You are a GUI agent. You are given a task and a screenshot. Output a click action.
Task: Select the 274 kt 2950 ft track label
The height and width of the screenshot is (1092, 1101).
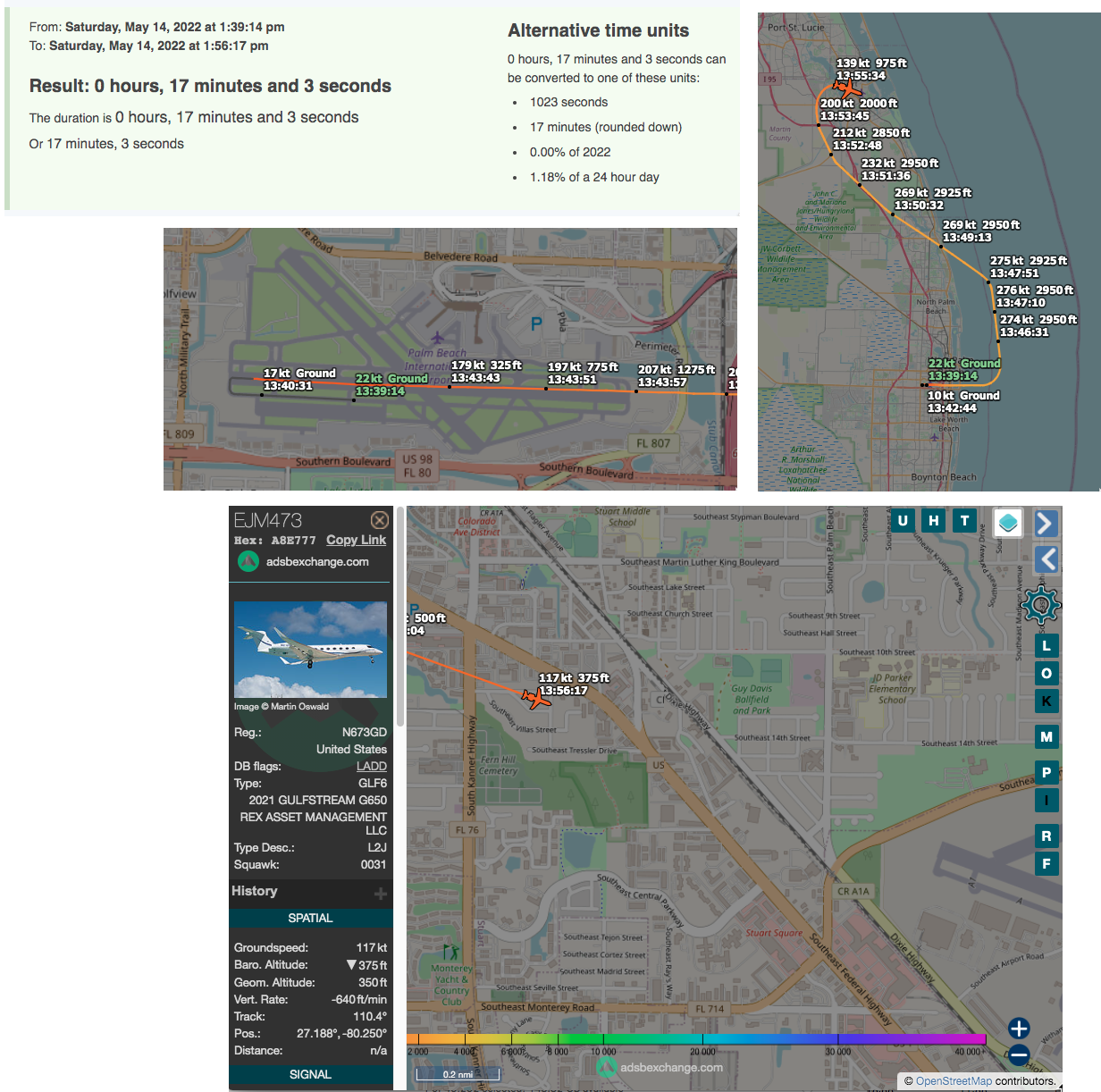coord(1038,325)
